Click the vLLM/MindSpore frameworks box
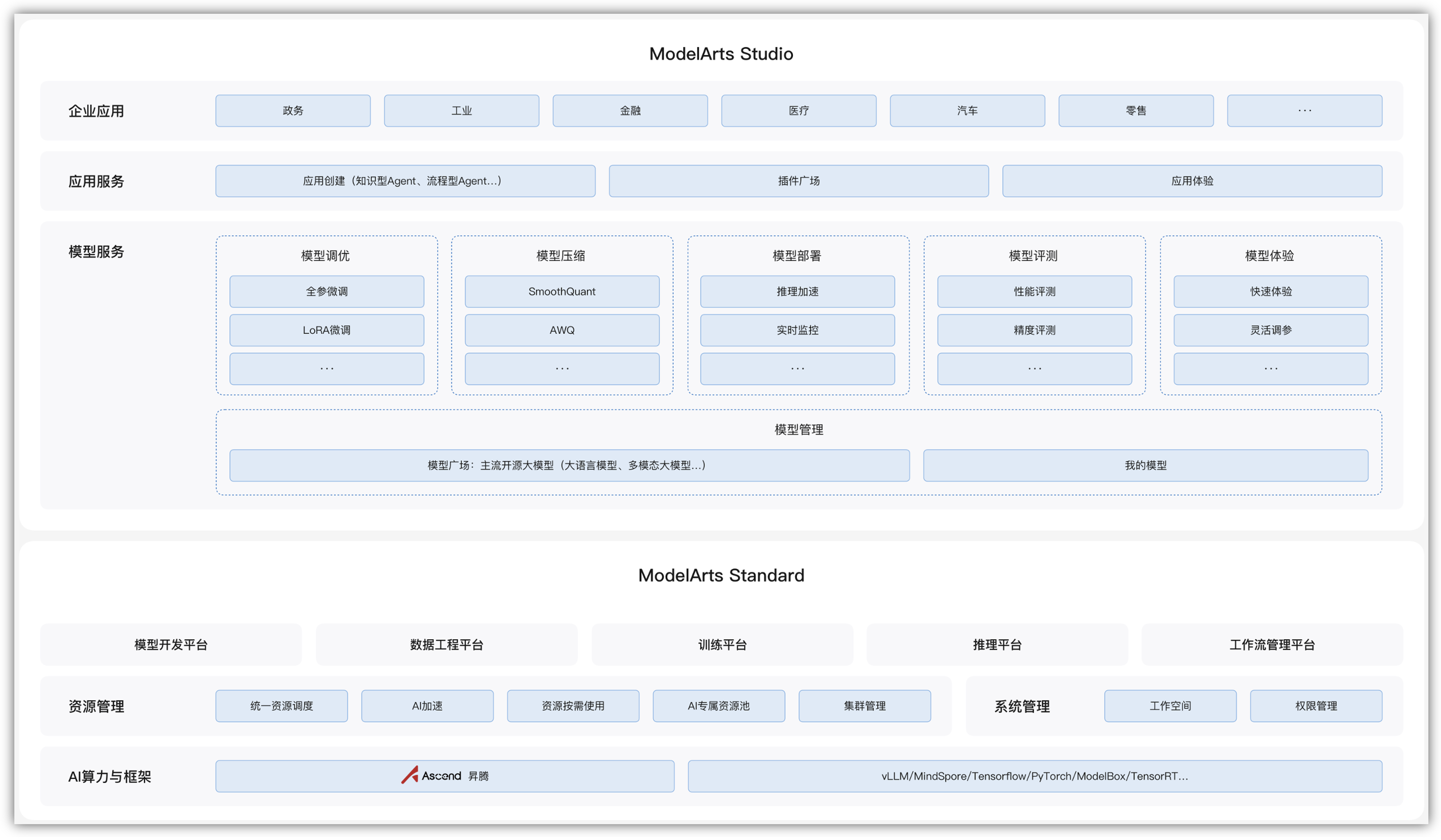Screen dimensions: 1441x840 click(1035, 776)
